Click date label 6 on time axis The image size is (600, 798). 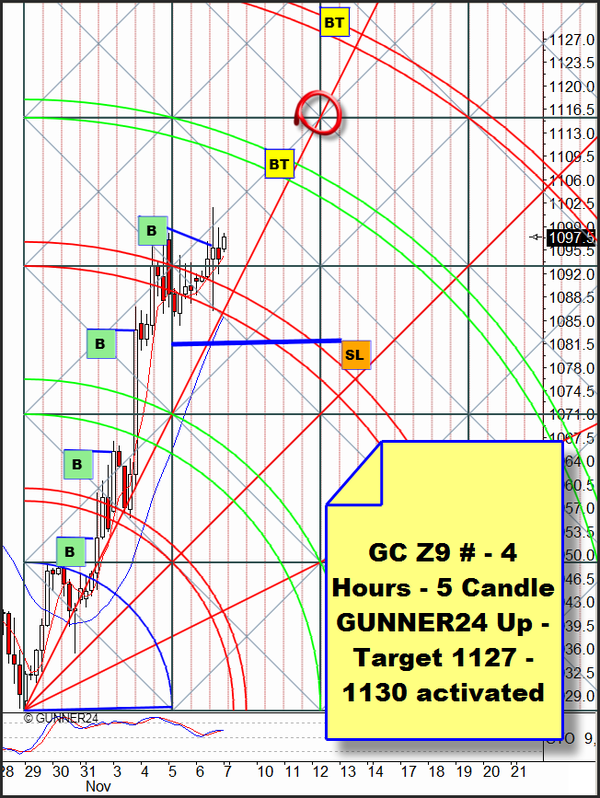click(199, 772)
